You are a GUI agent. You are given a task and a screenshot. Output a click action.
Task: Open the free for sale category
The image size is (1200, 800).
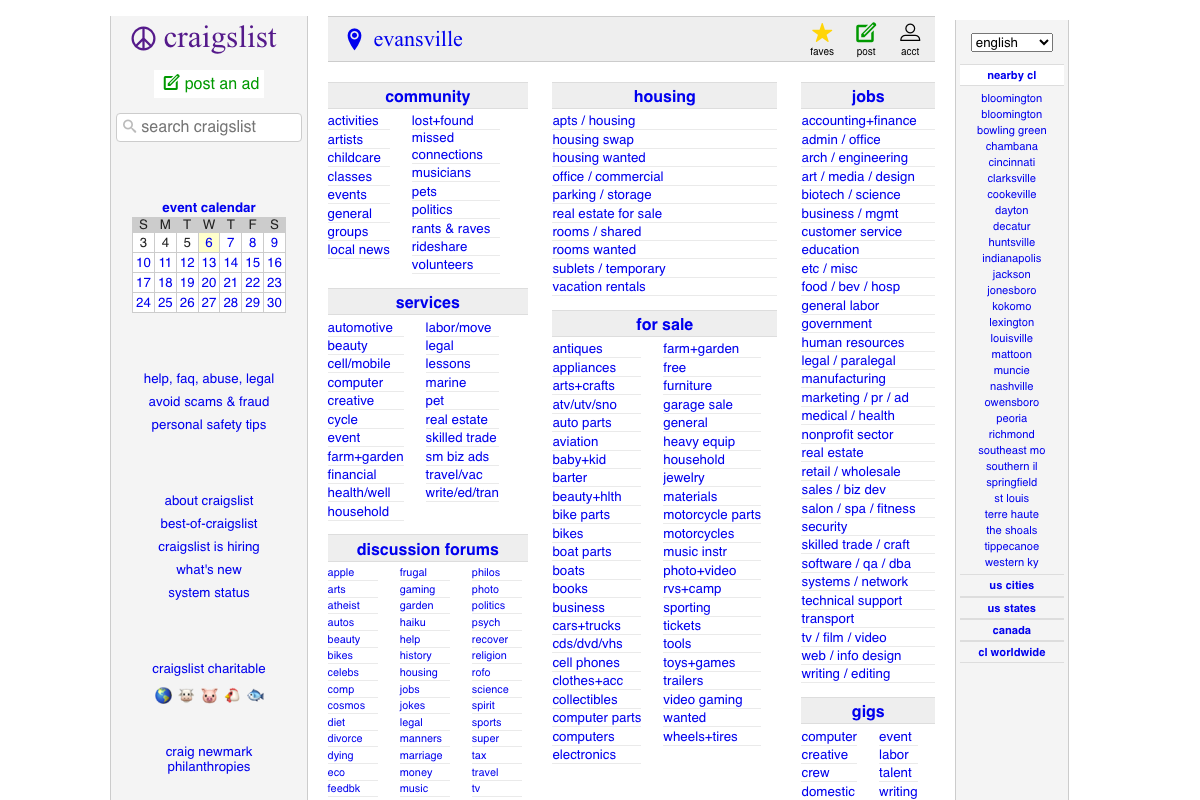coord(674,367)
